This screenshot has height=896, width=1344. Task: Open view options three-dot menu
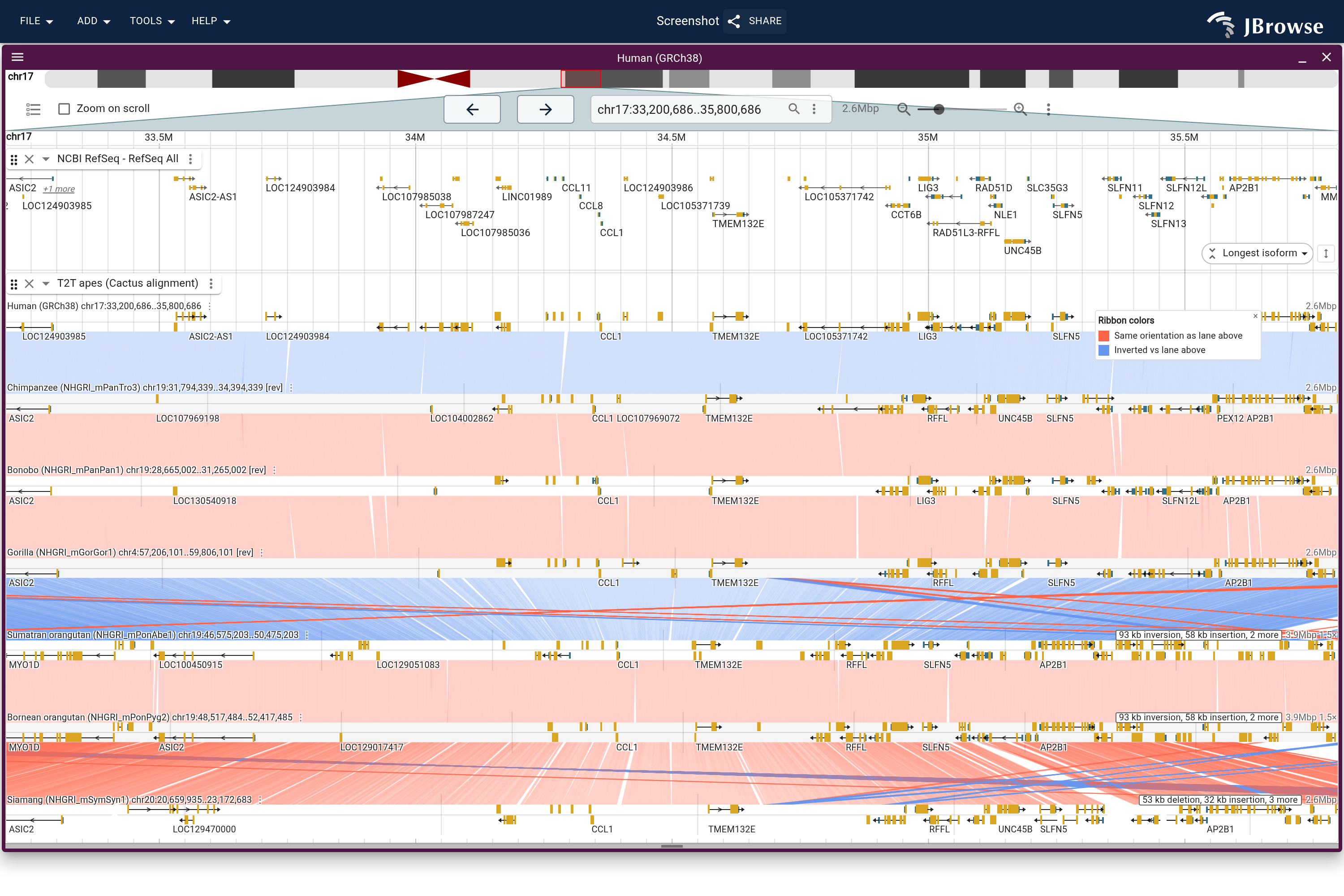1048,109
